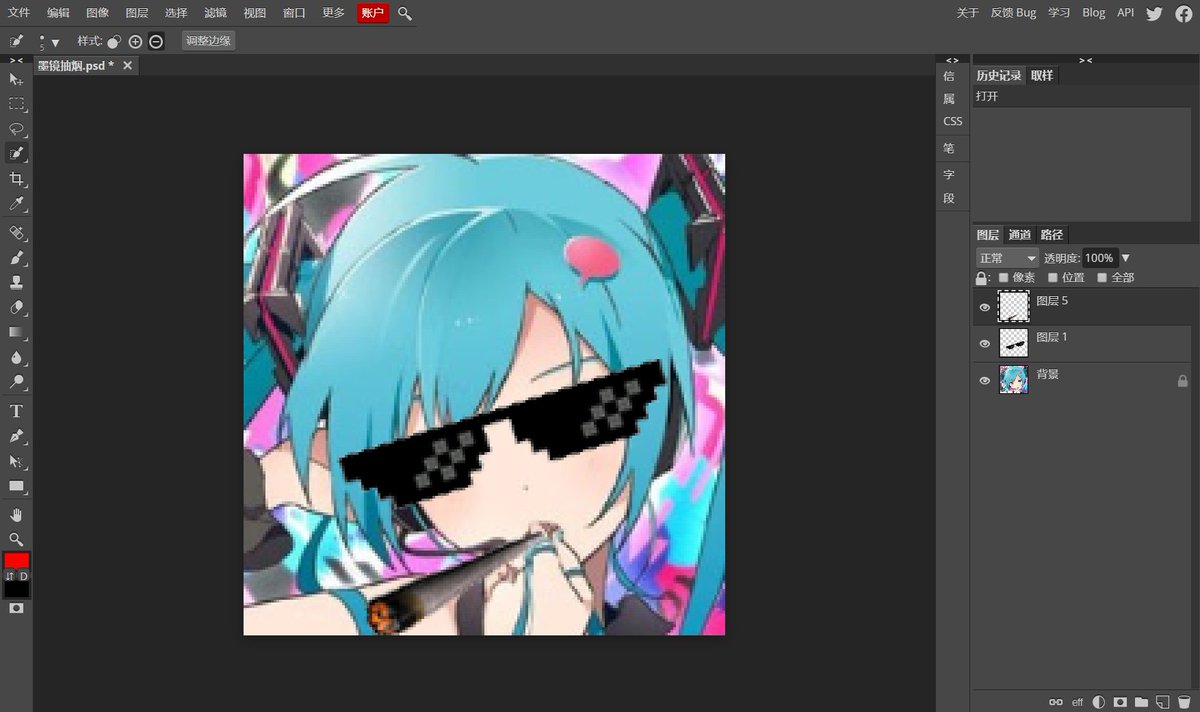The image size is (1200, 712).
Task: Choose add-to-selection (plus) style
Action: (x=135, y=42)
